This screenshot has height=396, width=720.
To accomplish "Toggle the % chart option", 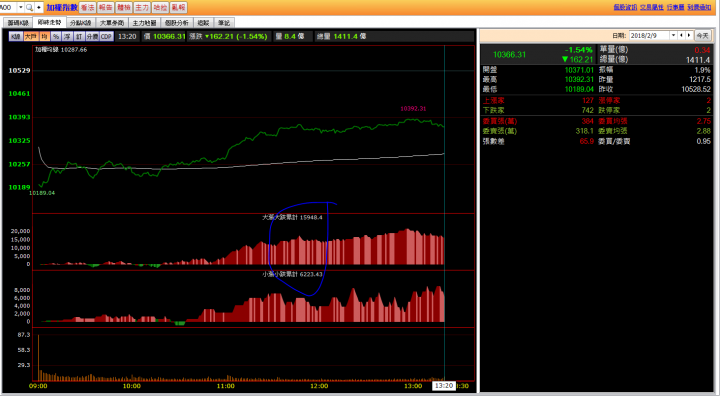I will (x=56, y=36).
